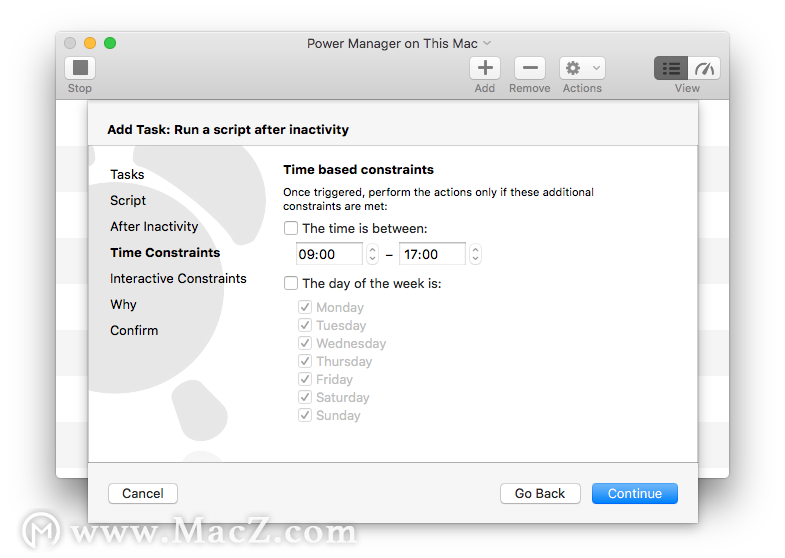Select the Interactive Constraints step

tap(178, 278)
